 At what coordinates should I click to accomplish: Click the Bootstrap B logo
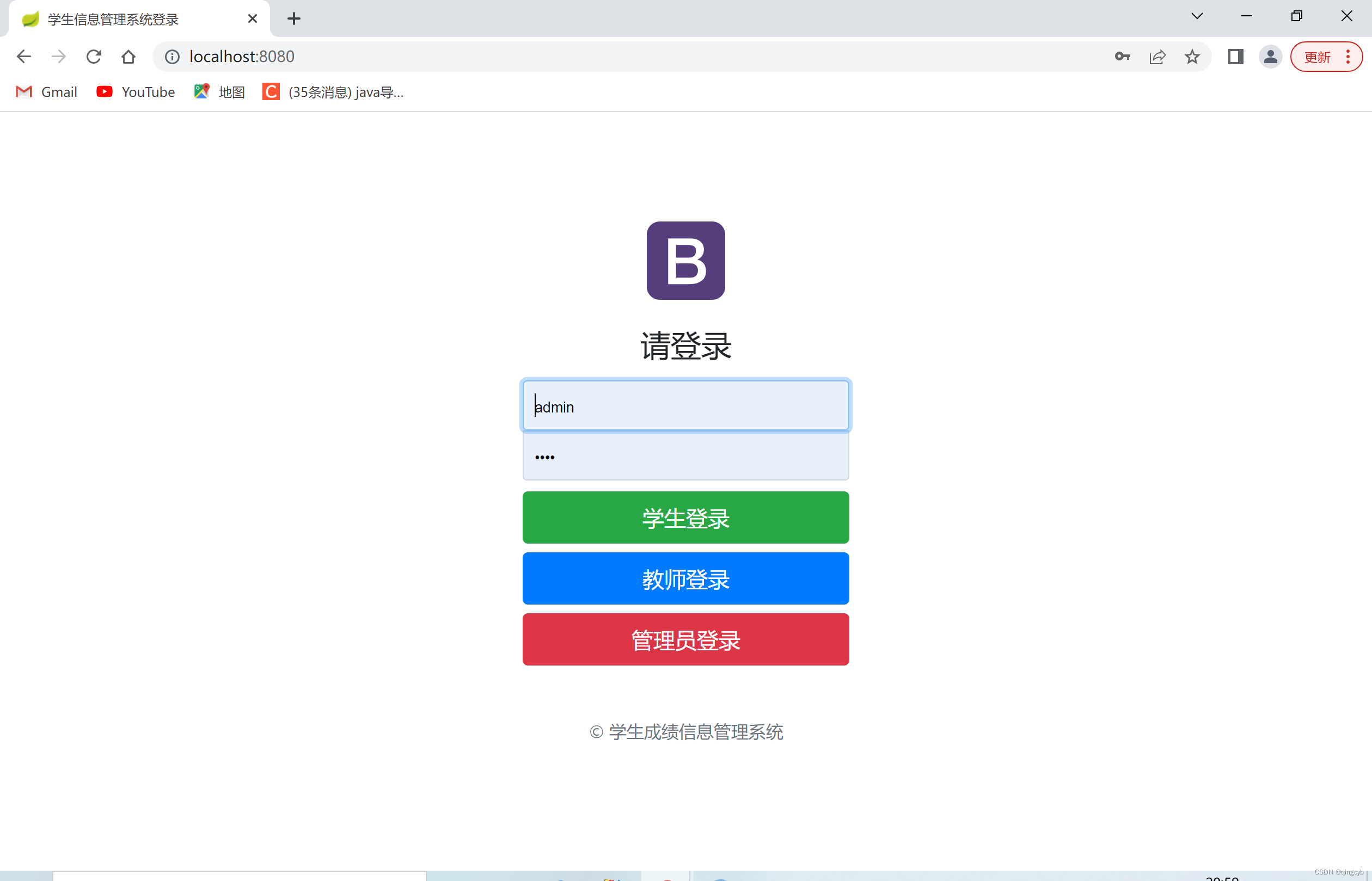[x=685, y=260]
